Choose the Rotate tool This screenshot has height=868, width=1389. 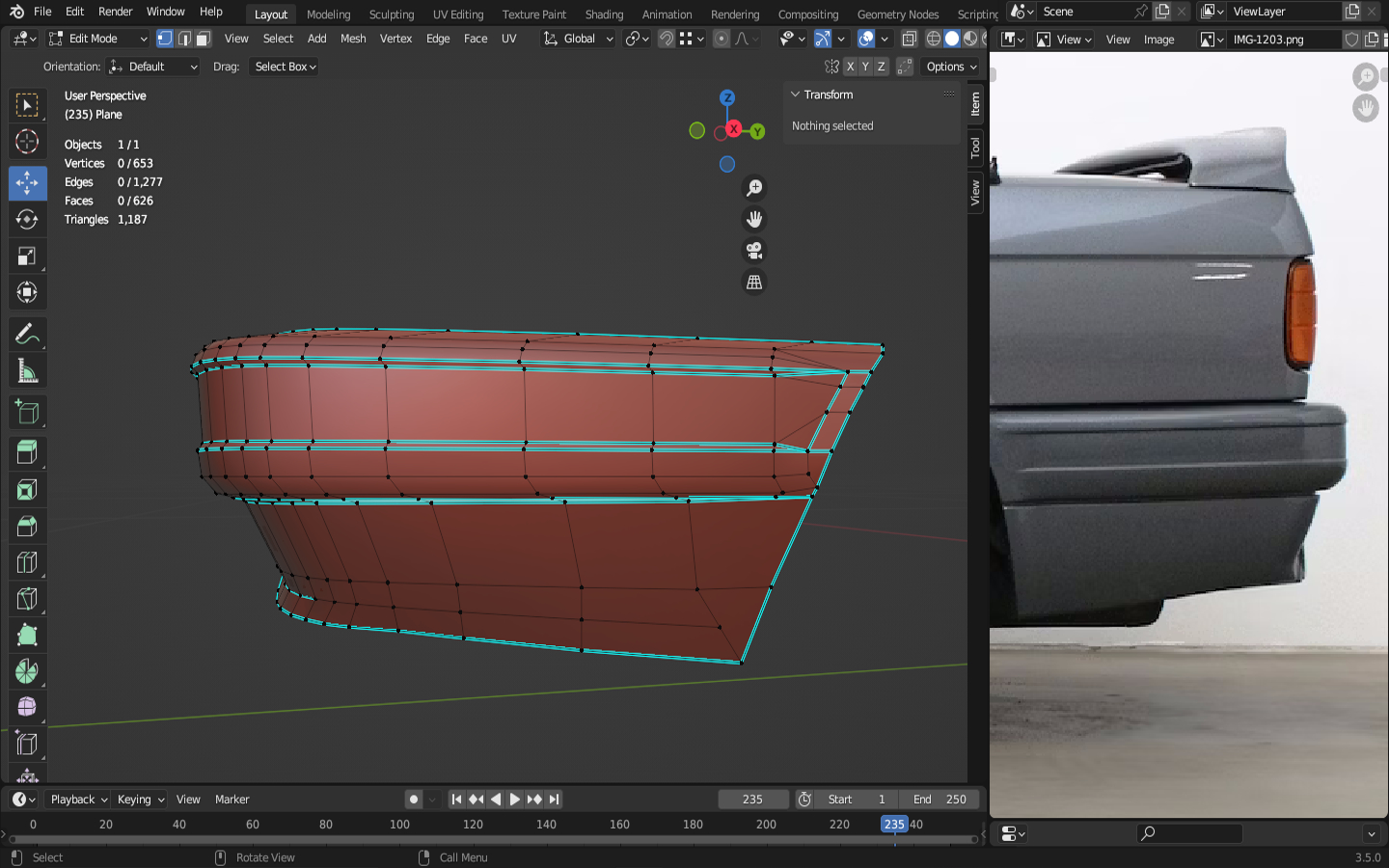(x=27, y=220)
